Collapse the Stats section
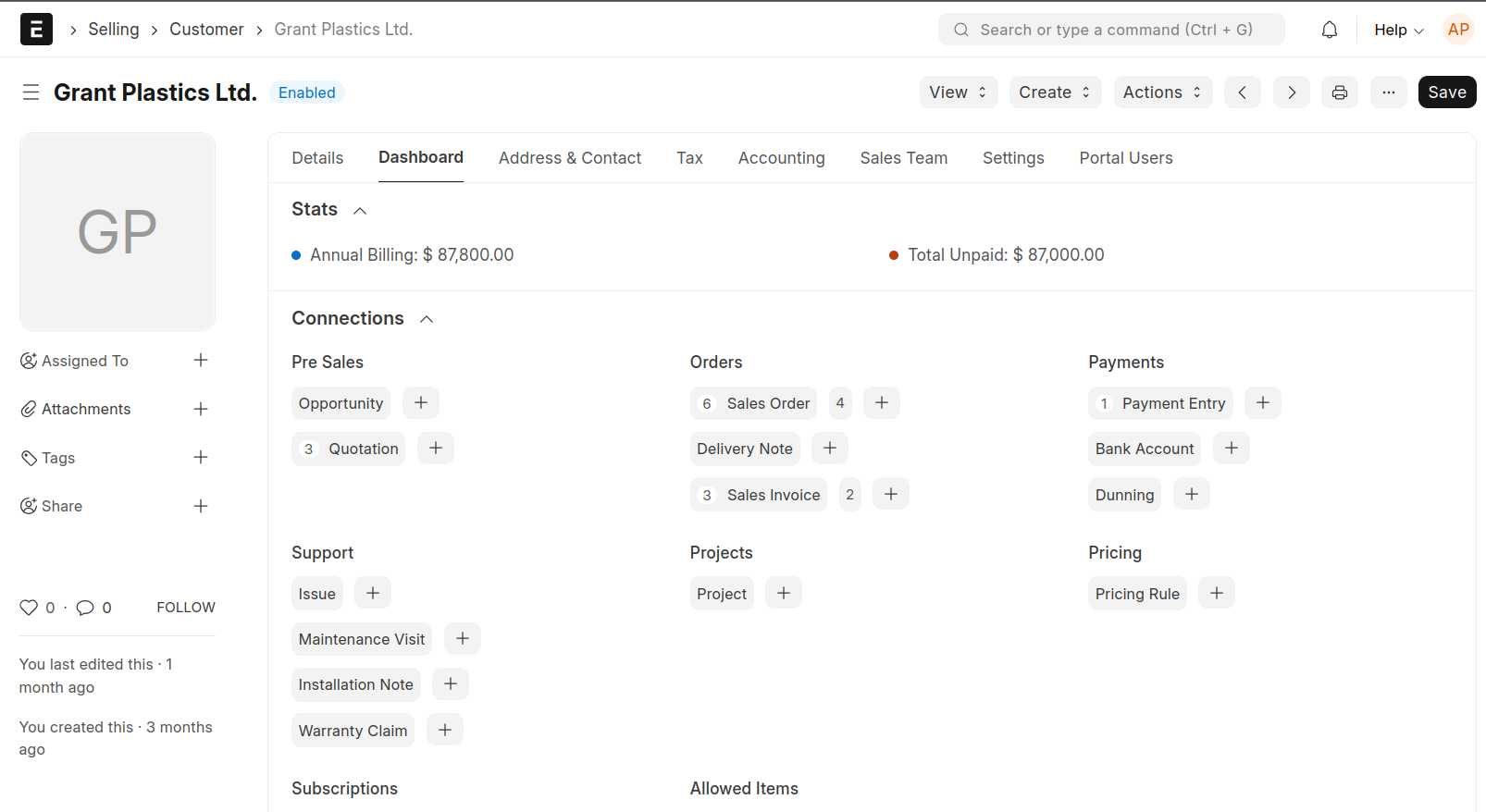 (360, 211)
